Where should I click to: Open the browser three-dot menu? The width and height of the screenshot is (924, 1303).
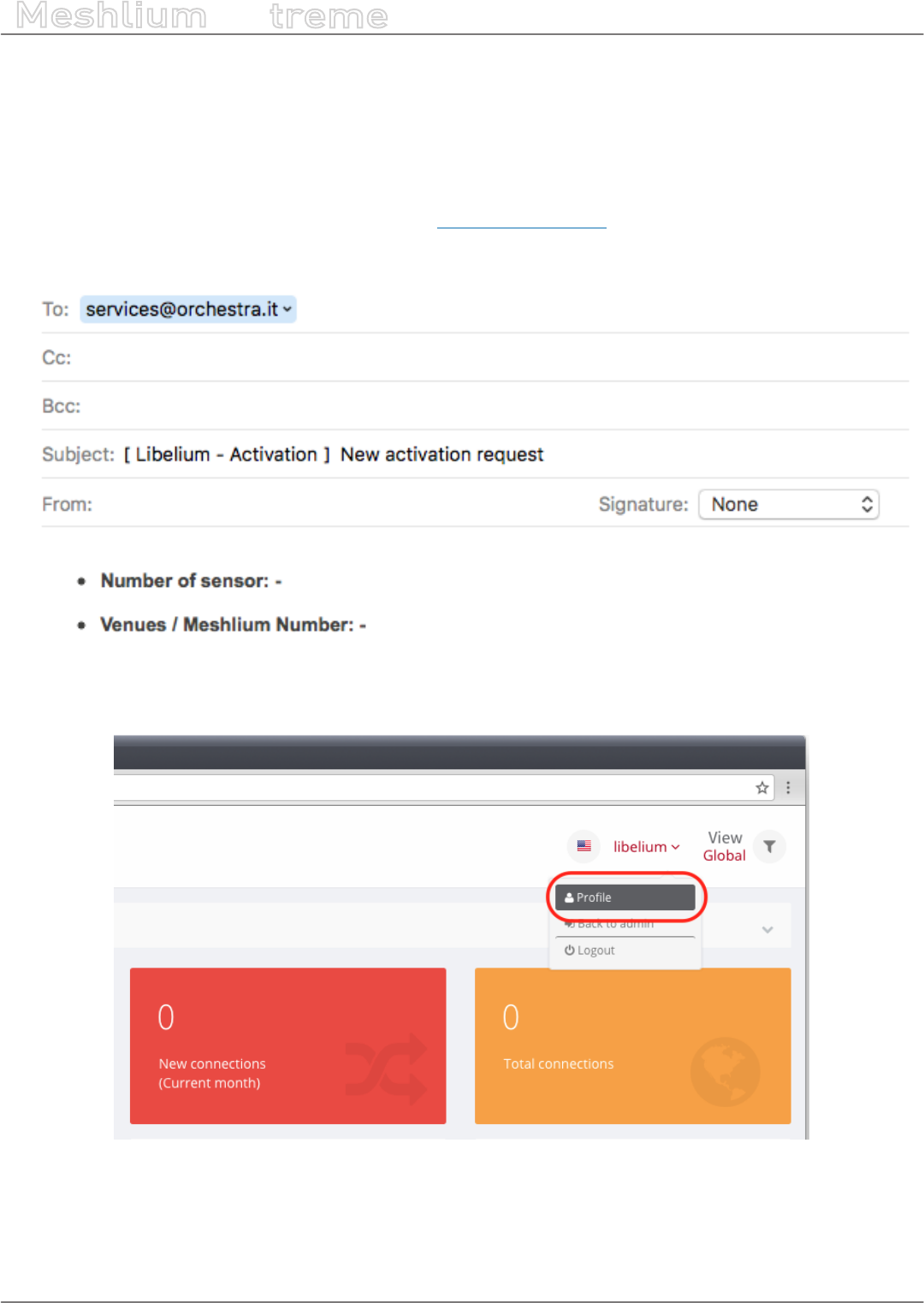point(788,788)
